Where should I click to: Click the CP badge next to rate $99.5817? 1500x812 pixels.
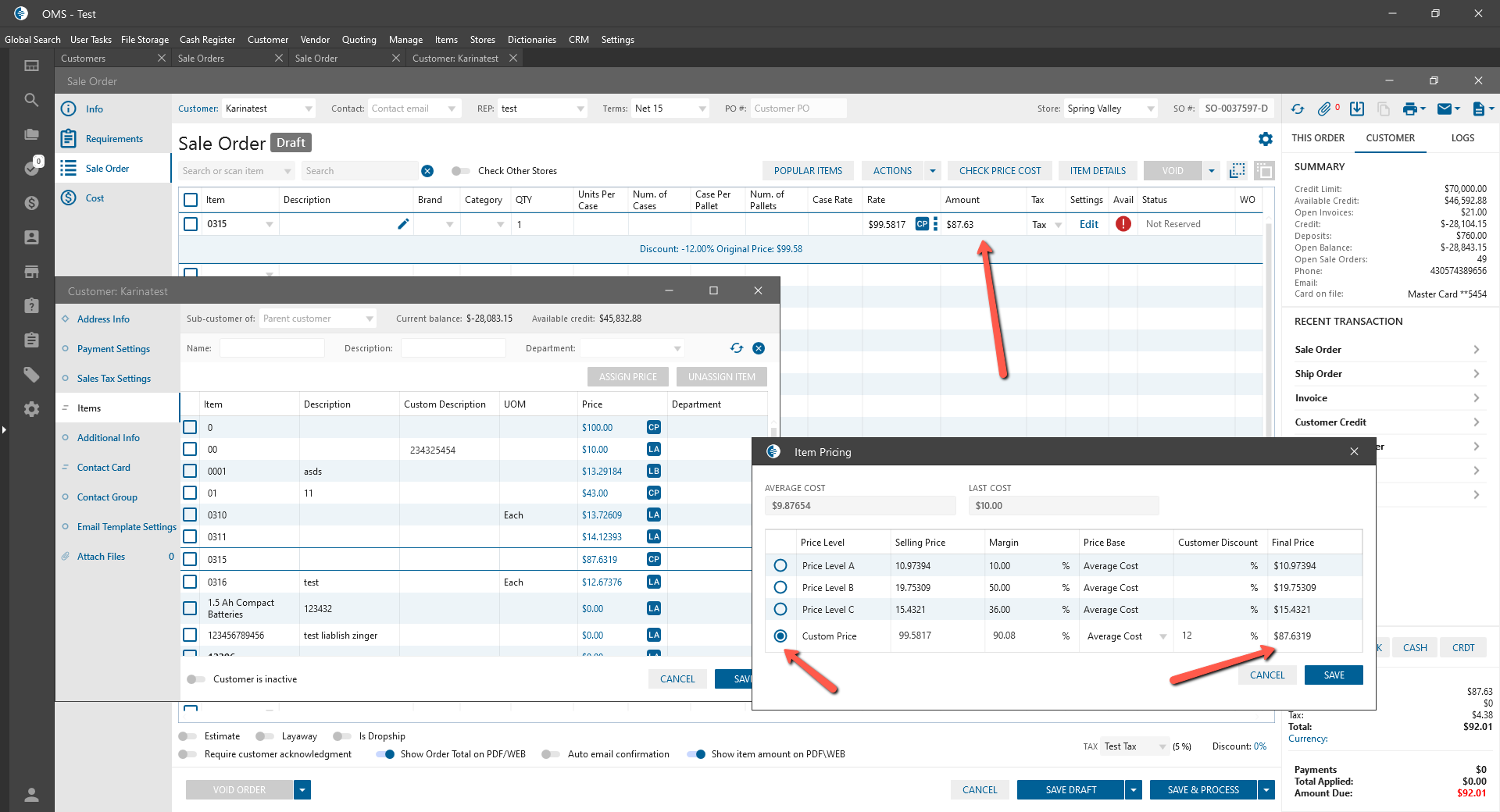pyautogui.click(x=922, y=224)
